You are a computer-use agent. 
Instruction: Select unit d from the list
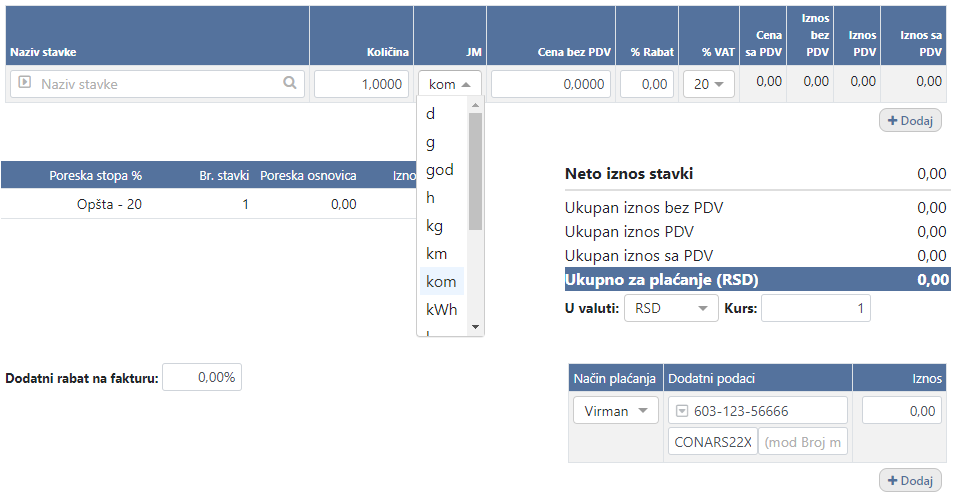point(442,114)
